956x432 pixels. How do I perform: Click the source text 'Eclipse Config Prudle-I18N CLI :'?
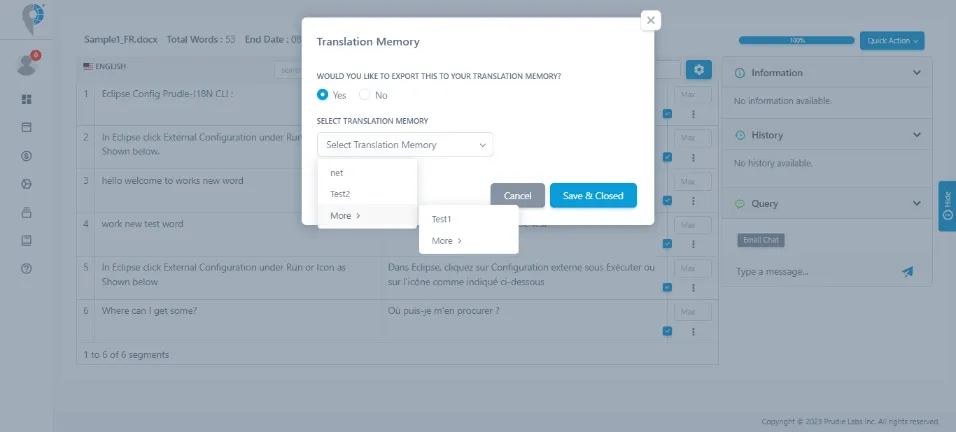coord(168,94)
